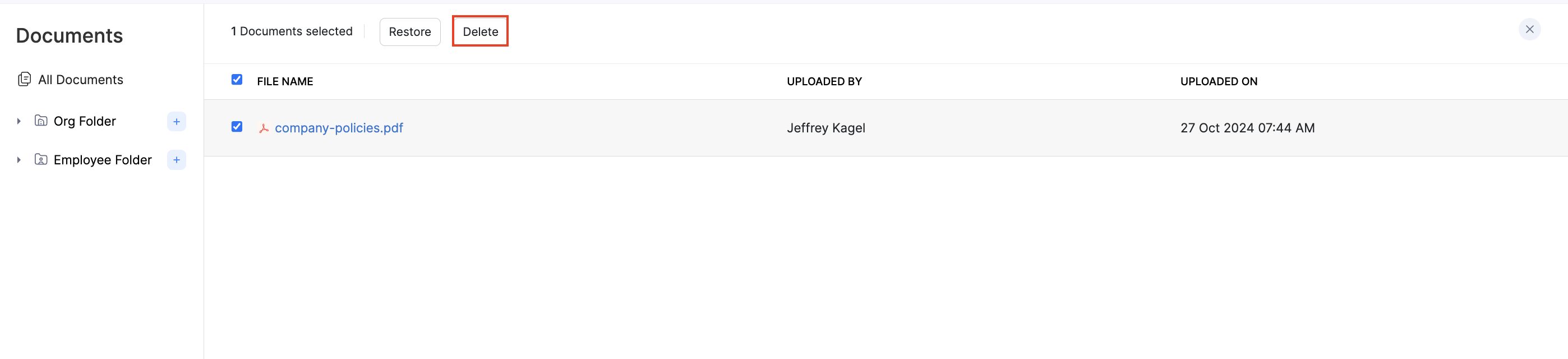Viewport: 1568px width, 359px height.
Task: Open the company-policies.pdf link
Action: [338, 128]
